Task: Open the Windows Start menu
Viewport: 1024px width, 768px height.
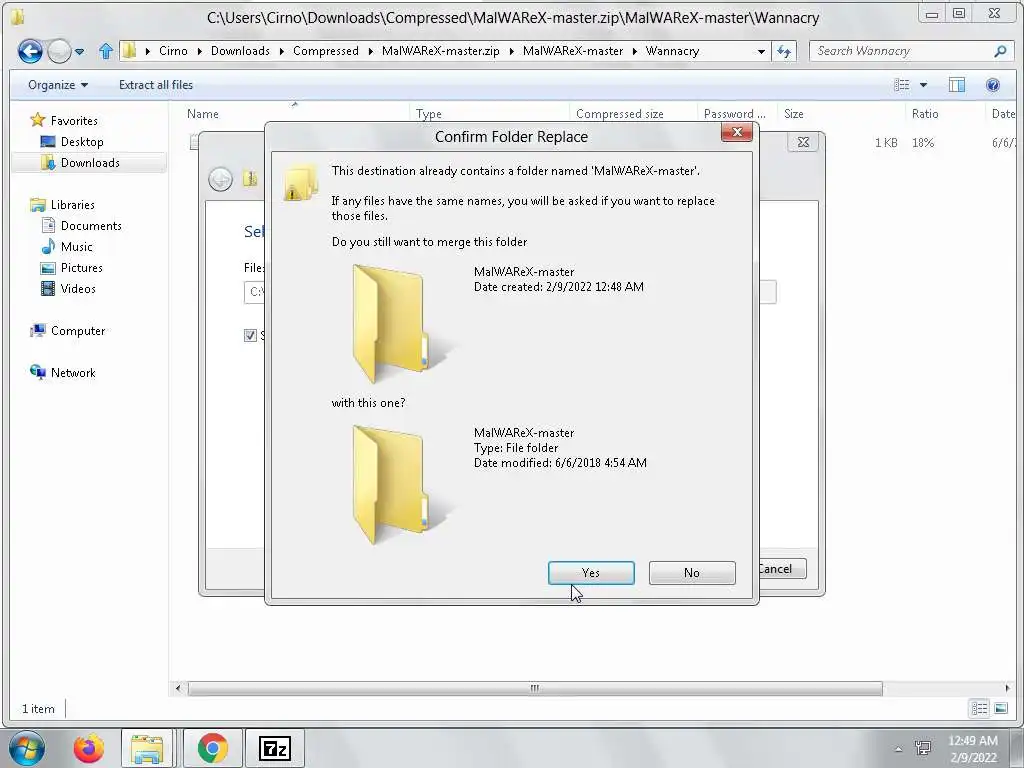Action: 26,748
